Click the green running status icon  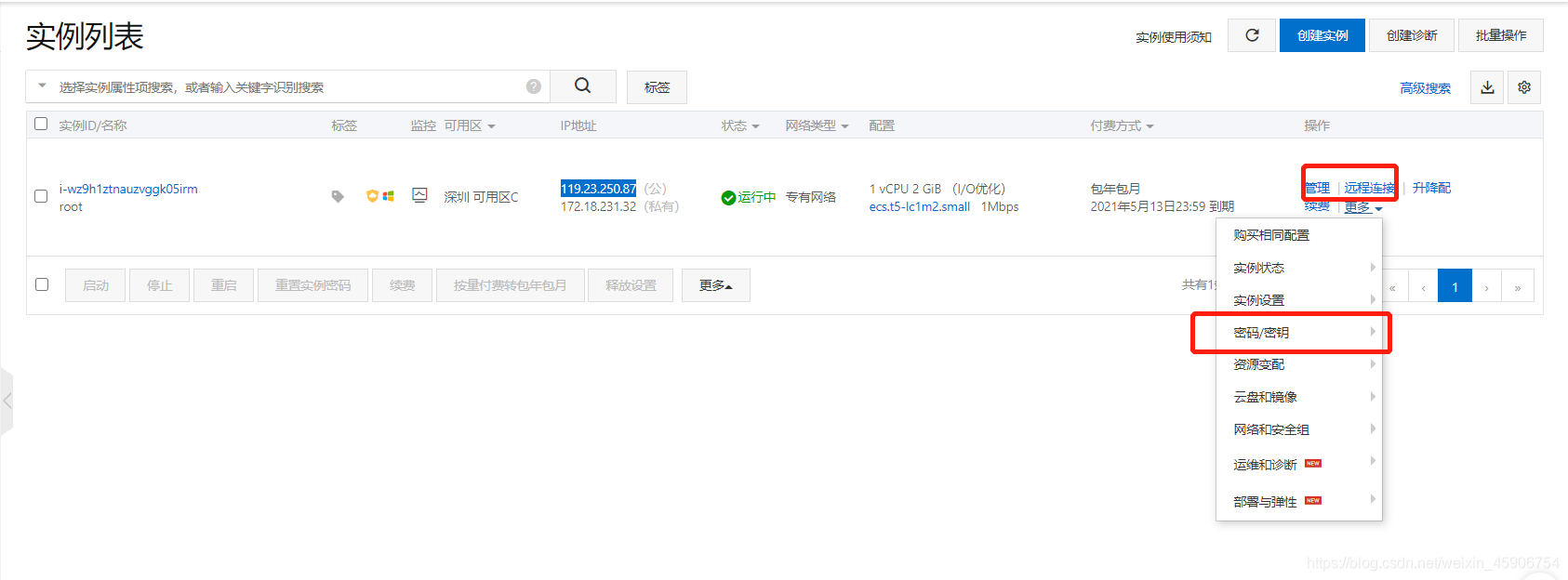click(728, 197)
